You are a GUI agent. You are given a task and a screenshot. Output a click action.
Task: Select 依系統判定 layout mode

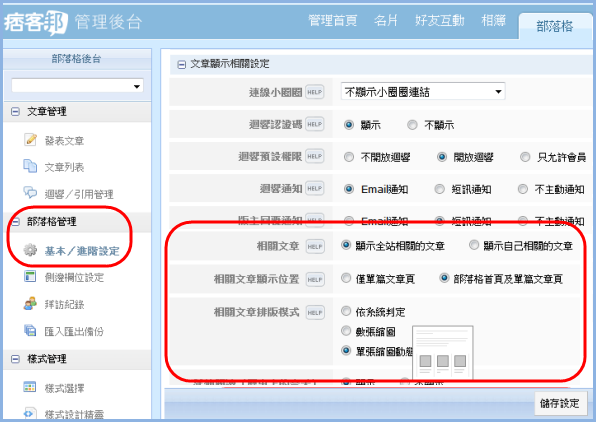pos(346,311)
